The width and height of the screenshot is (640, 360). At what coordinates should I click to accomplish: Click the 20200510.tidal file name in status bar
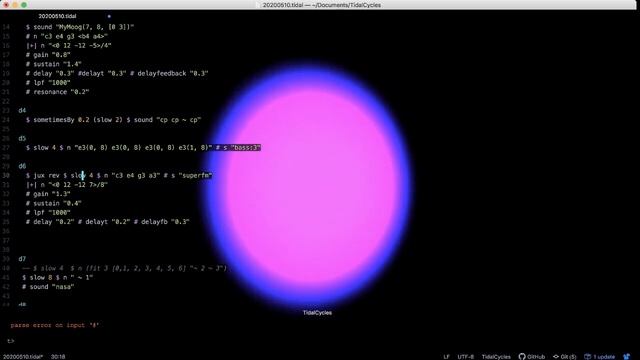pyautogui.click(x=22, y=356)
